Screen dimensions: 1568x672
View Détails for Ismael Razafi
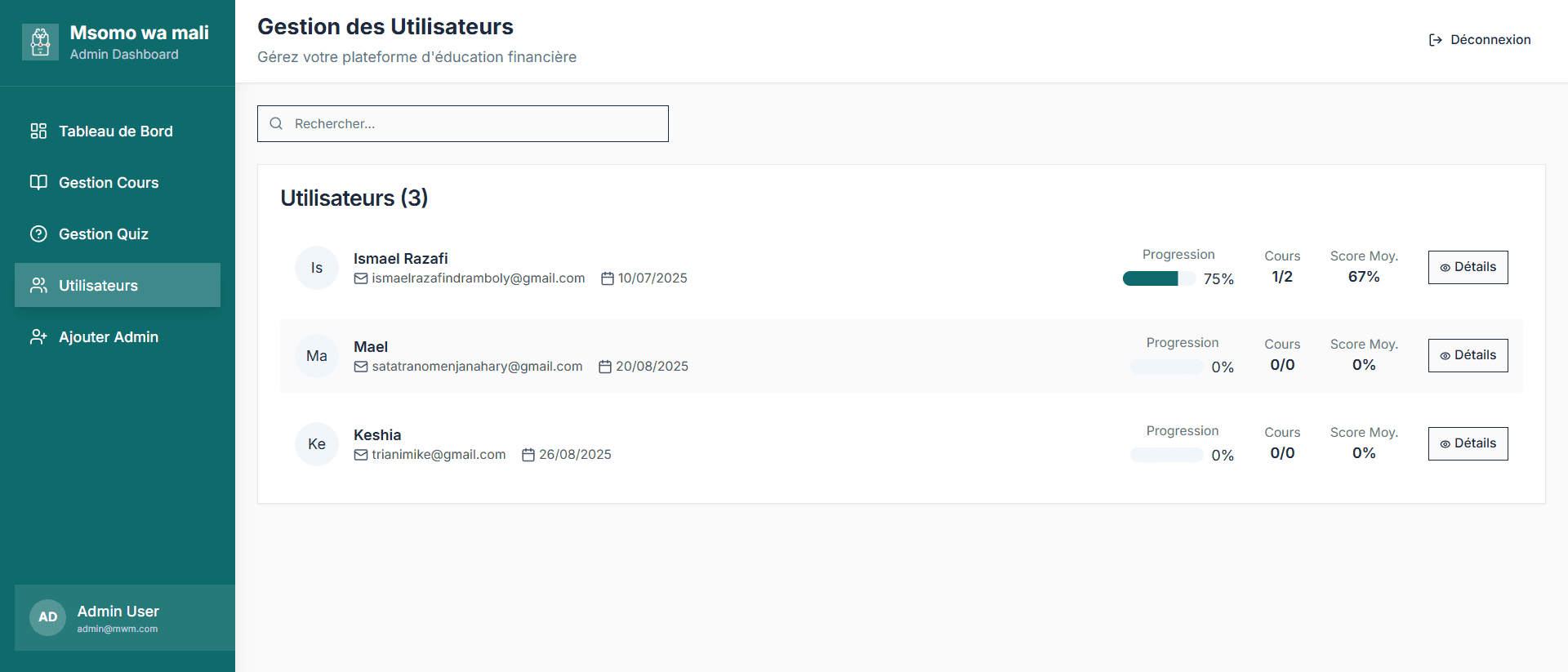pos(1468,267)
